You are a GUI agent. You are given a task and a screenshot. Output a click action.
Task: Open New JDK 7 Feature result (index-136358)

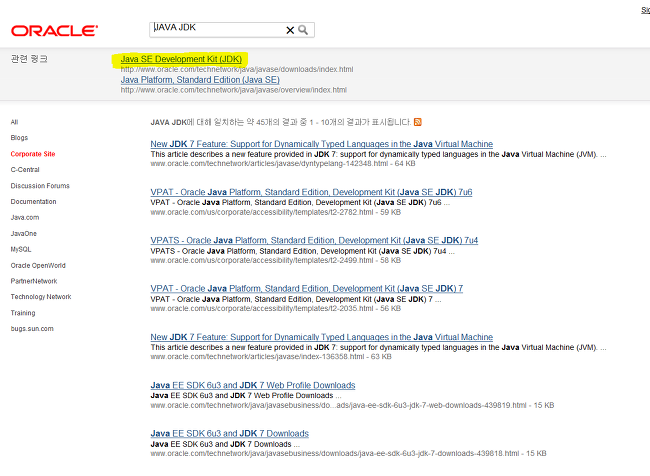(x=322, y=337)
